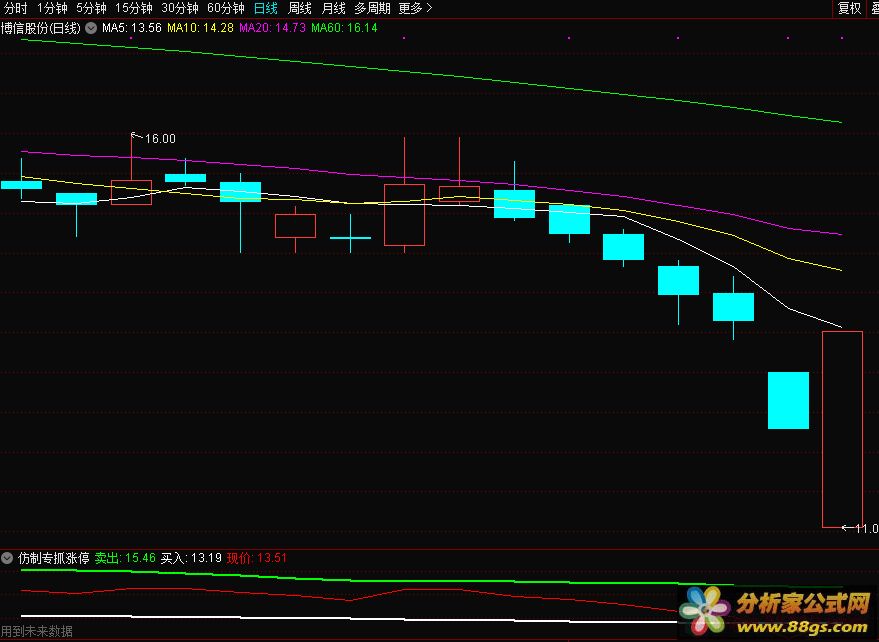This screenshot has width=879, height=642.
Task: Click the 博信股份(日线) chart title
Action: 40,28
